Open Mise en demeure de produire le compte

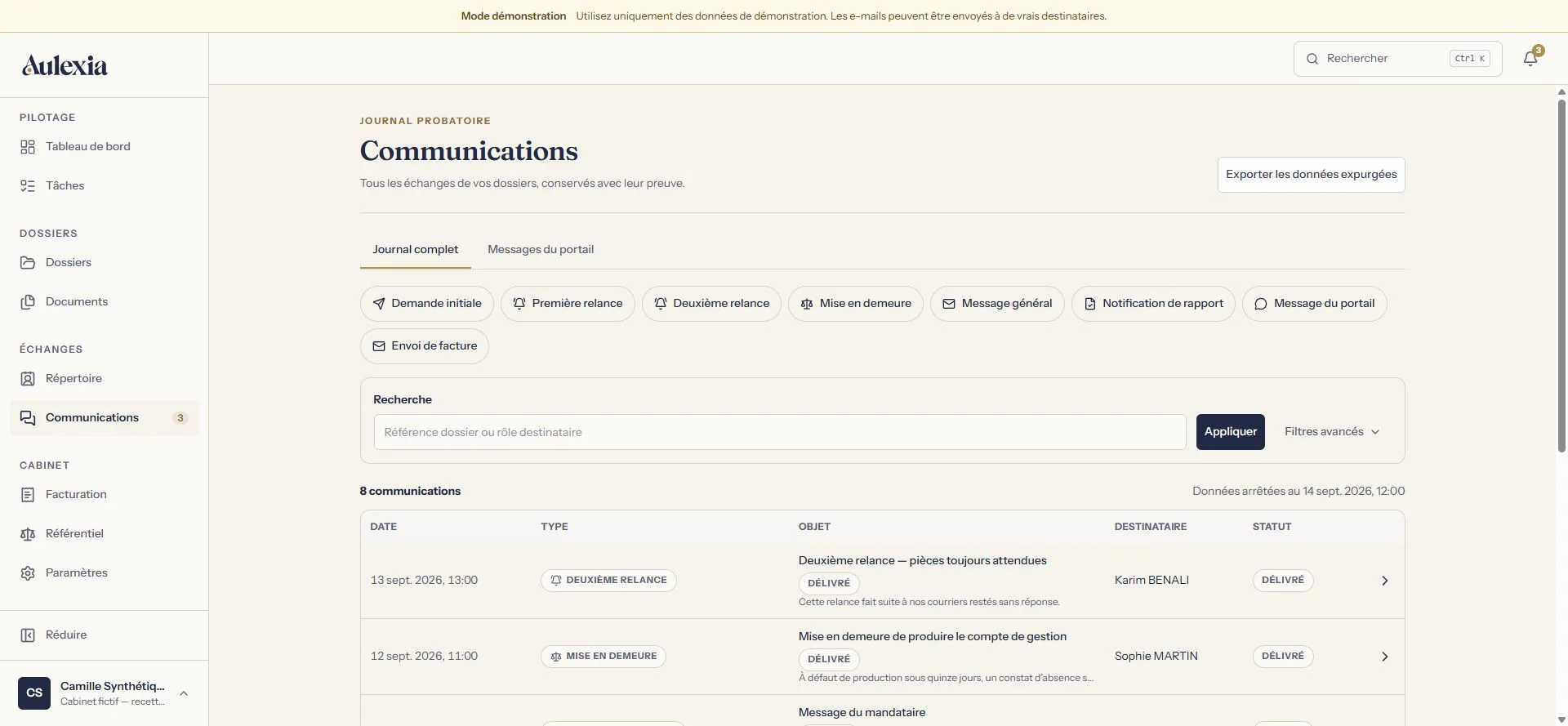(933, 637)
